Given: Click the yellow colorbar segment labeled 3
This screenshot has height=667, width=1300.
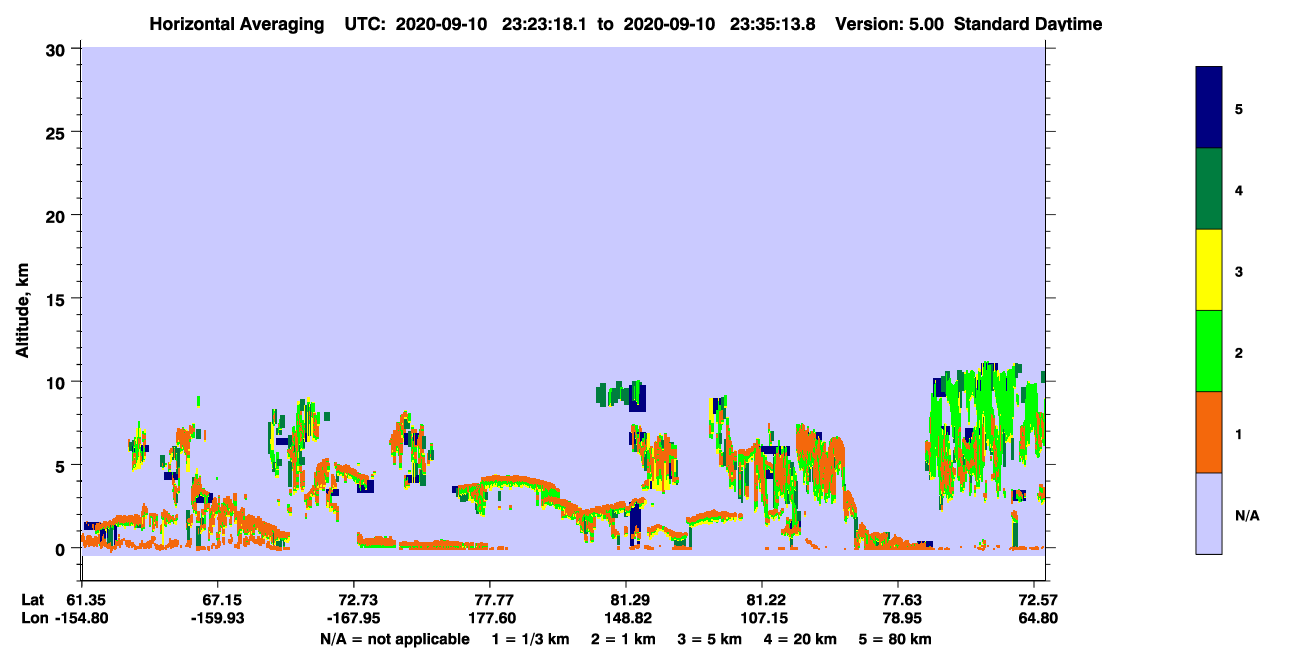Looking at the screenshot, I should tap(1209, 270).
